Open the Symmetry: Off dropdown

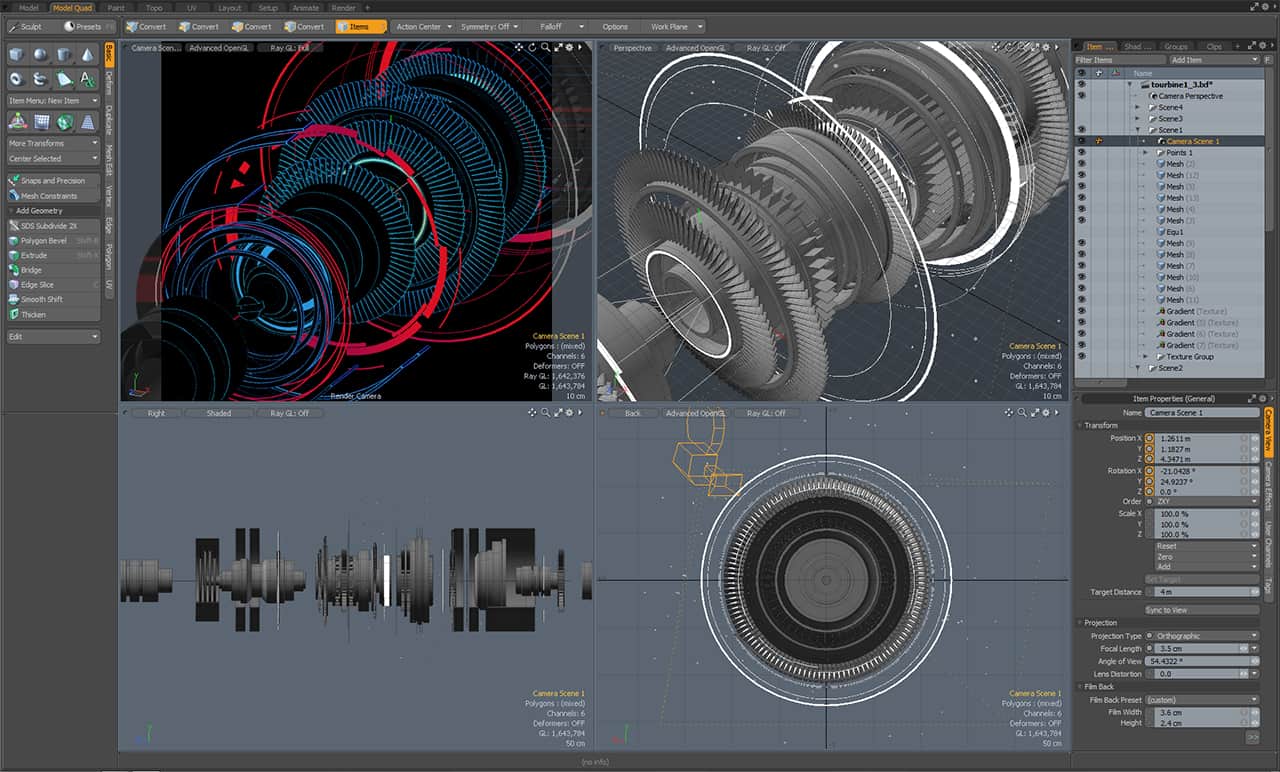[489, 27]
